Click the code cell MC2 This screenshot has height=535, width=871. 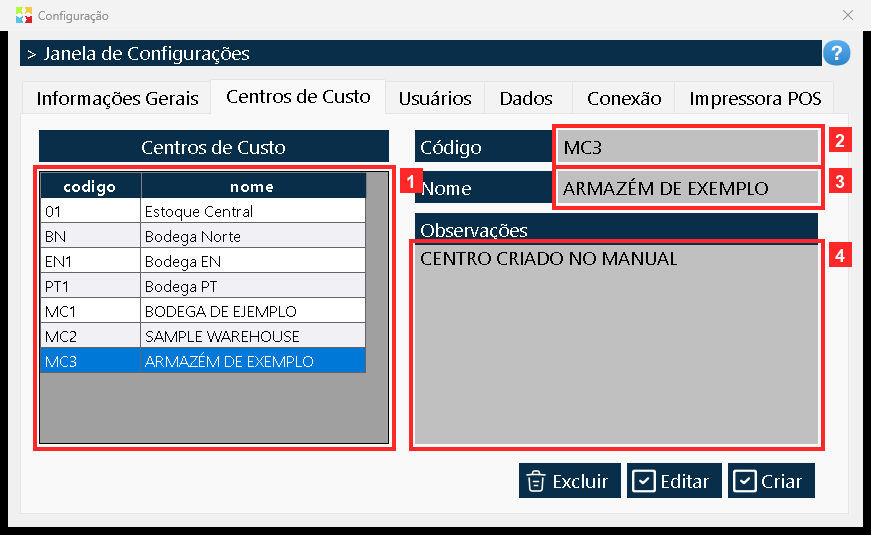91,336
